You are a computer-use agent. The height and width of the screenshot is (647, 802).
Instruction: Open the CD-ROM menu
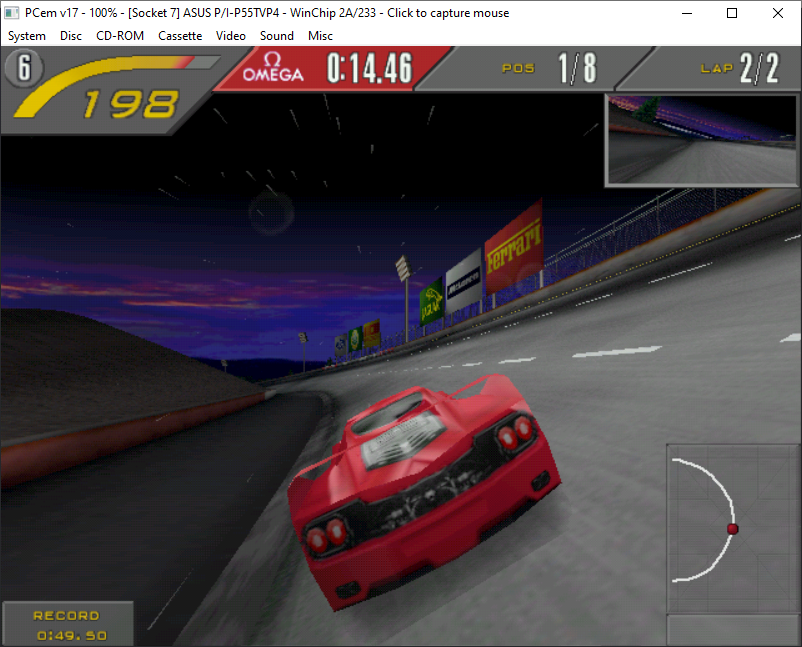(120, 36)
